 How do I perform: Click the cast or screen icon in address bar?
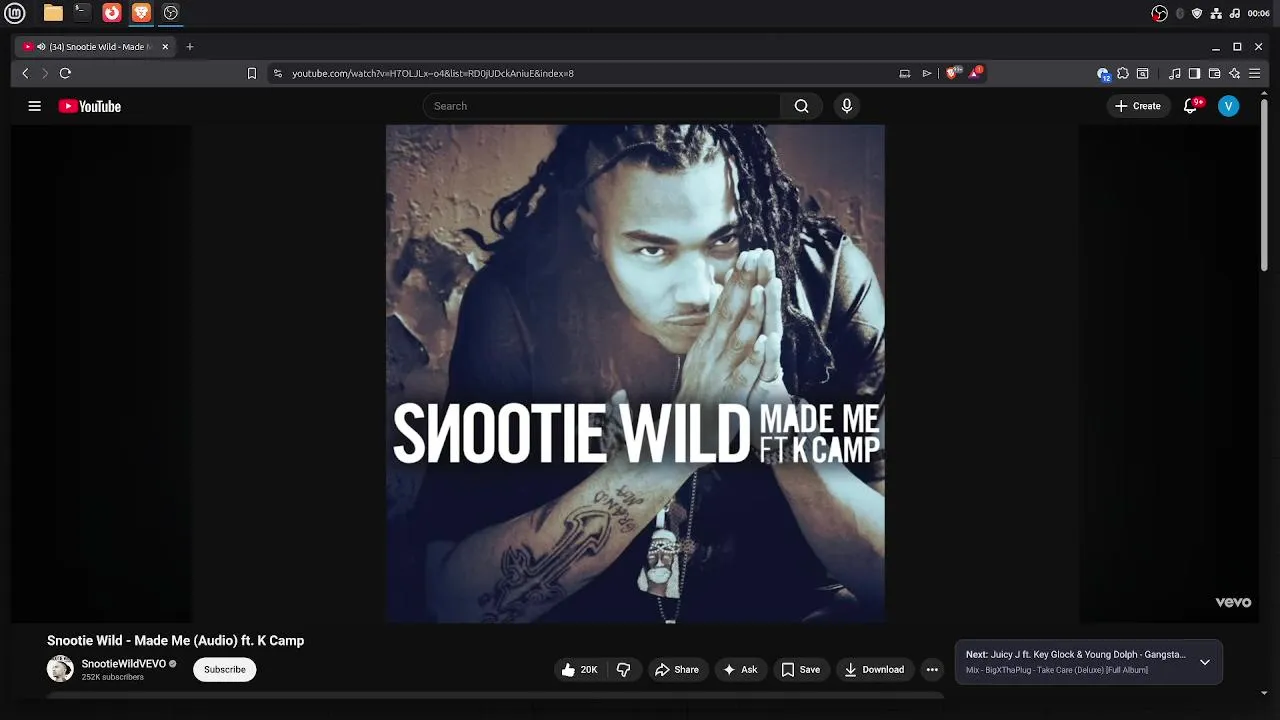point(905,73)
